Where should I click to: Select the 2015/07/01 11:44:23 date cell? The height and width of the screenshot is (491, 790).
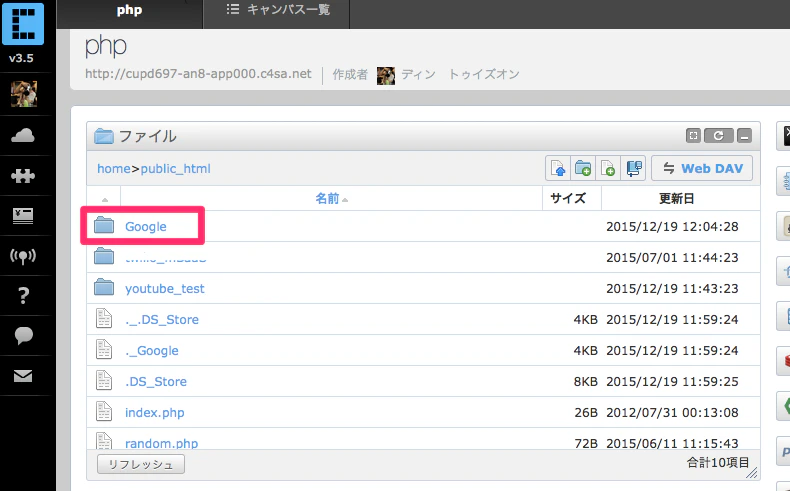(x=672, y=258)
